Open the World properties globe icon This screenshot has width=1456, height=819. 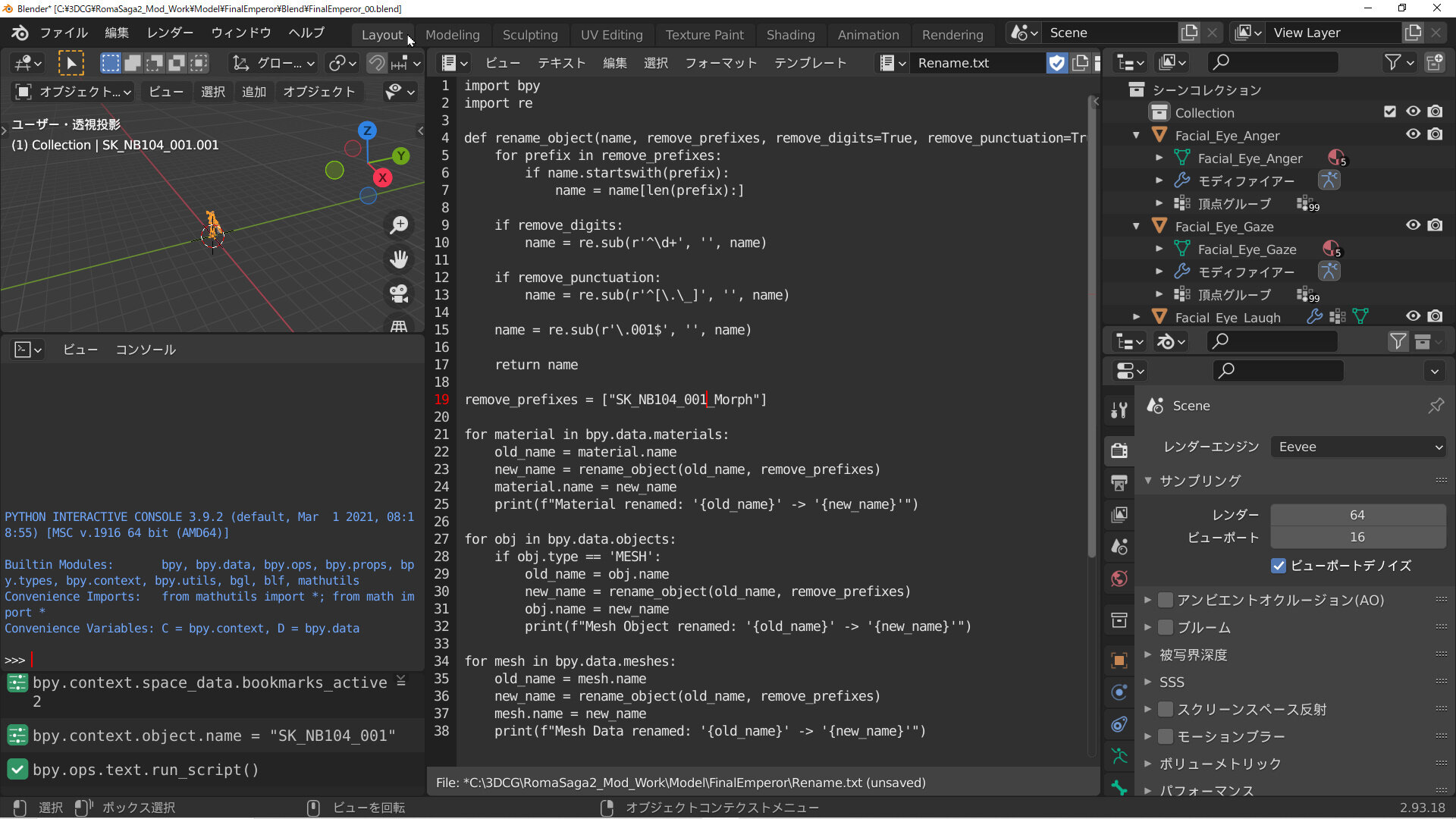(1119, 579)
